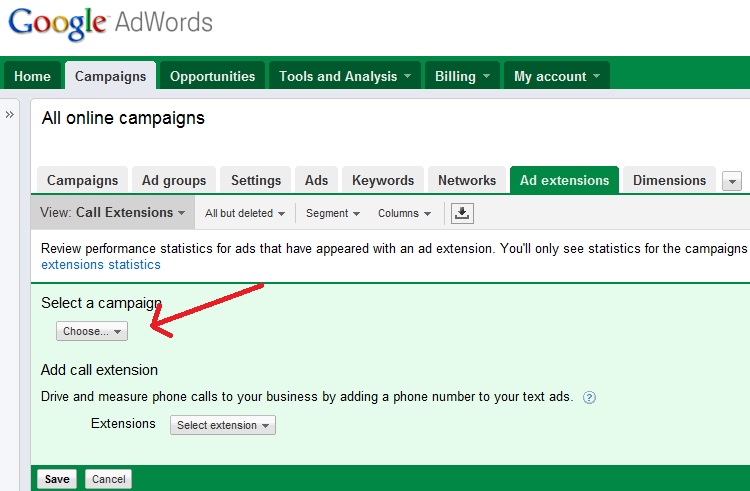Open the Choose campaign dropdown
The width and height of the screenshot is (750, 491).
pos(92,331)
